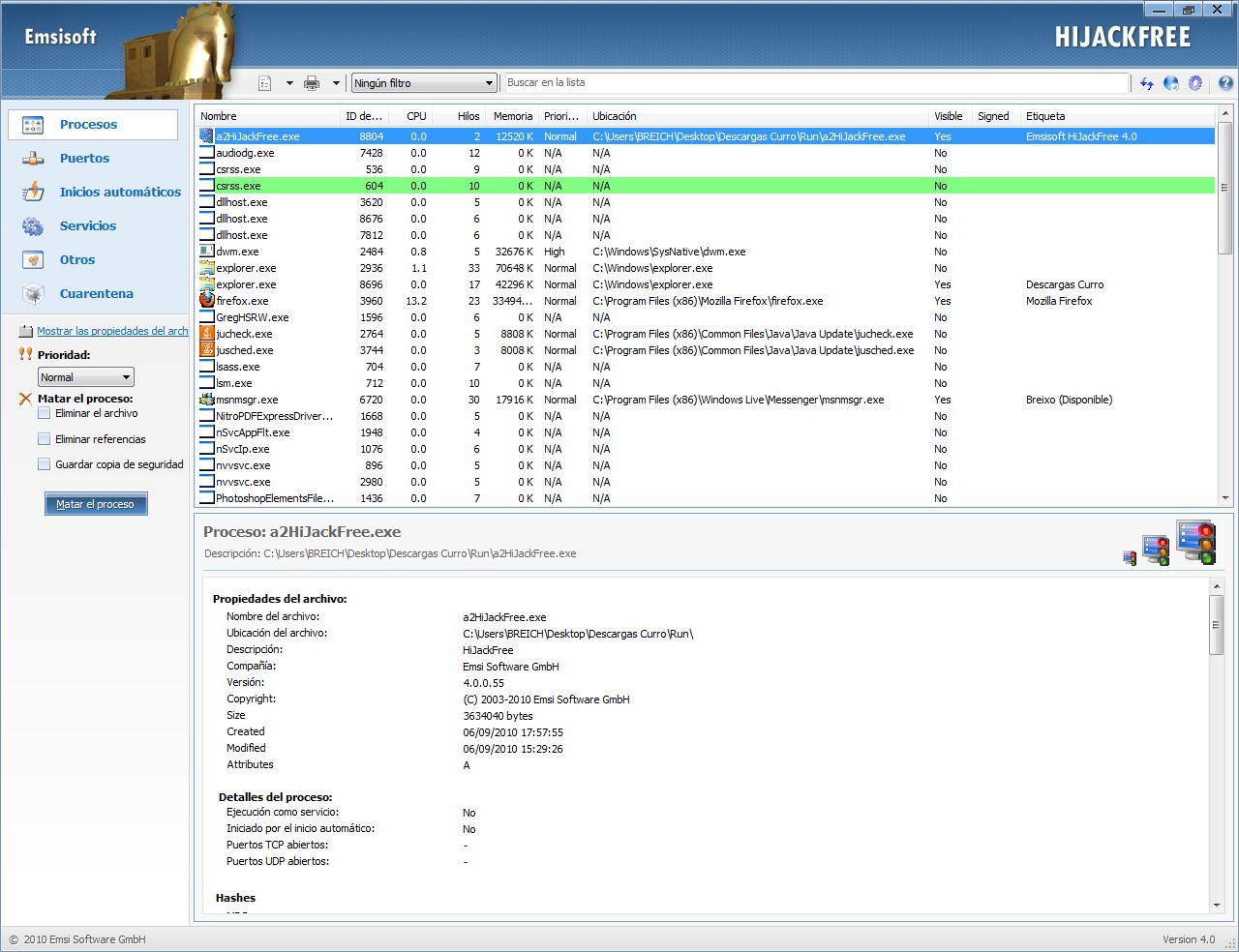Select the lsm.exe process row
The width and height of the screenshot is (1239, 952).
tap(706, 383)
